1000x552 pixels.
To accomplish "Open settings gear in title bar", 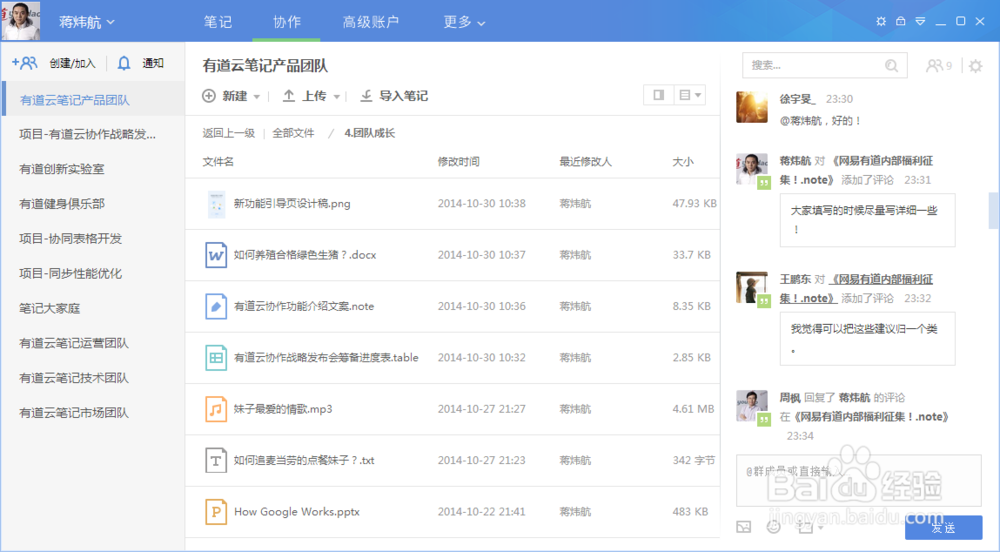I will click(881, 21).
